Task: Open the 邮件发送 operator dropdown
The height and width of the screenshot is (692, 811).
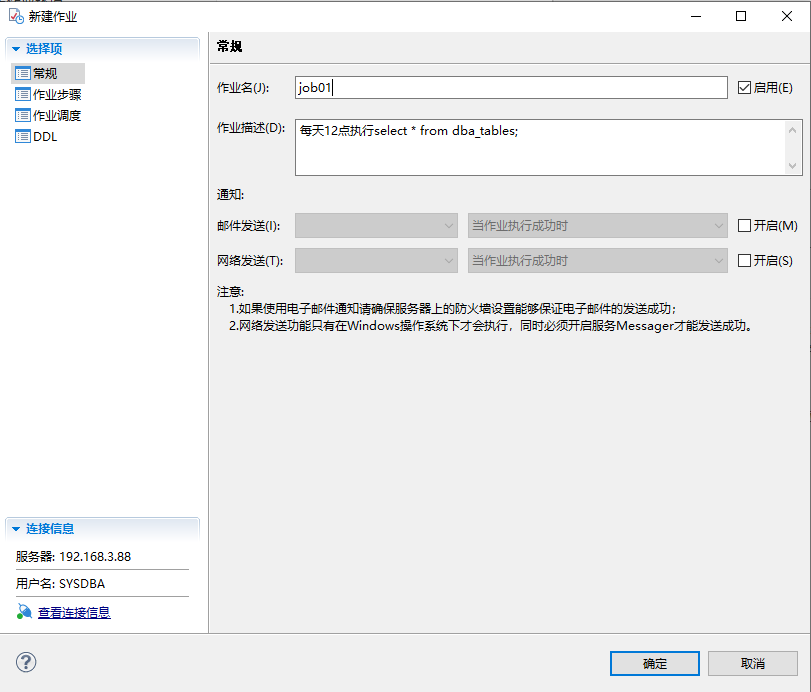Action: pyautogui.click(x=377, y=225)
